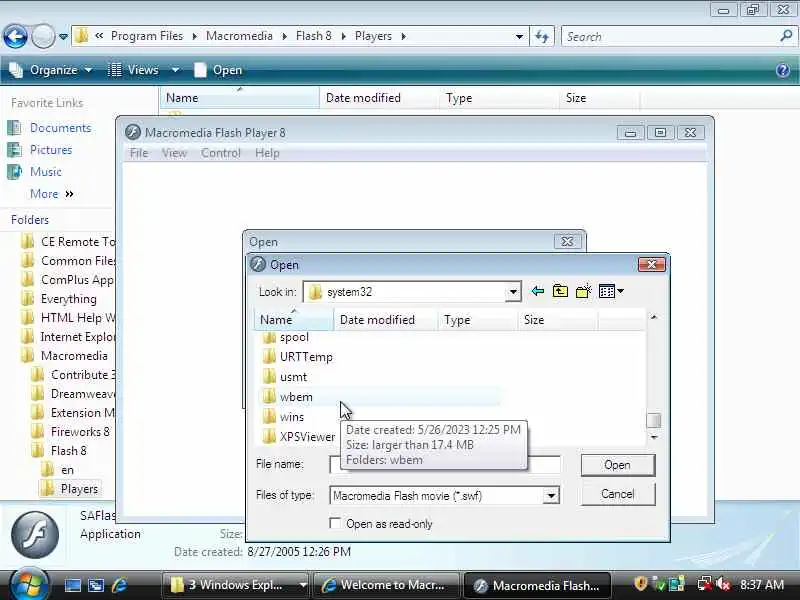Select Flash 8 folder in tree
800x600 pixels.
pos(59,451)
